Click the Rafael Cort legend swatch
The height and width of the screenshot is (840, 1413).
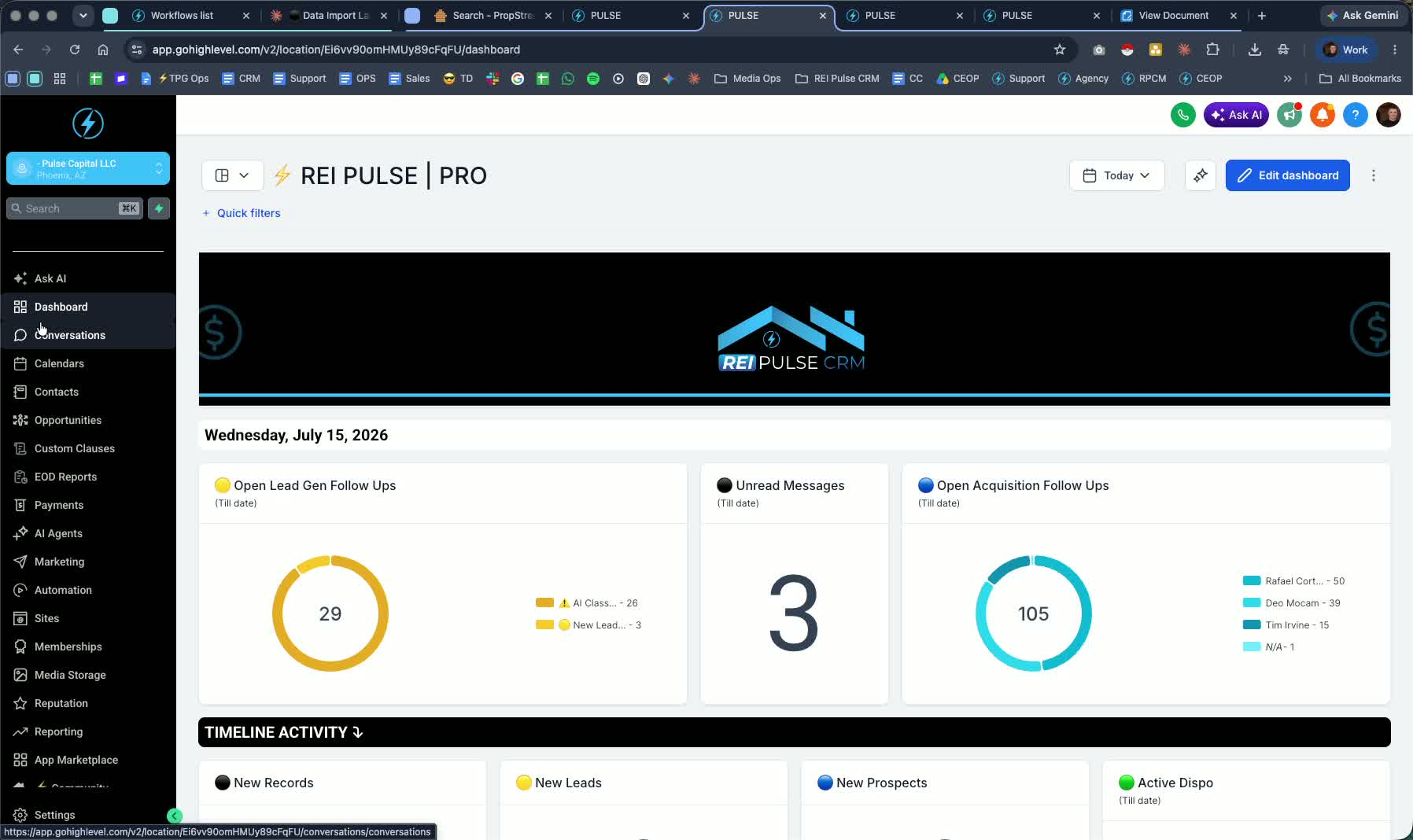point(1252,580)
